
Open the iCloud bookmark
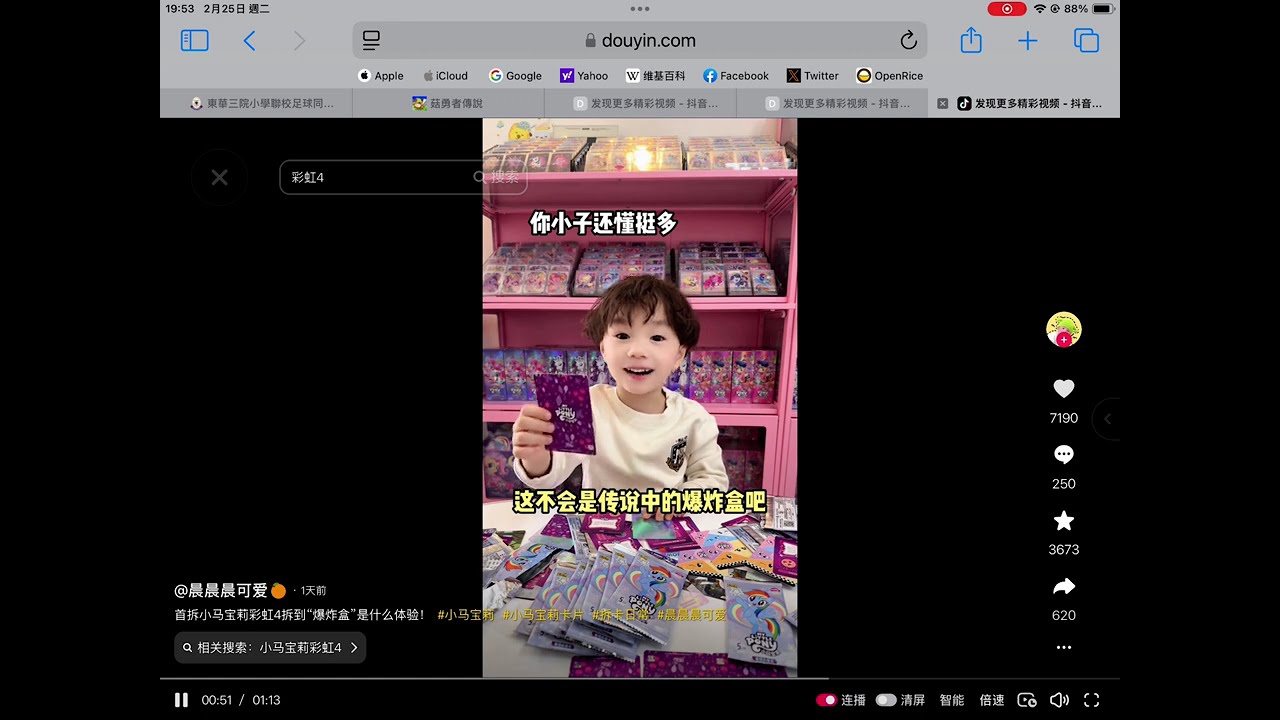445,76
